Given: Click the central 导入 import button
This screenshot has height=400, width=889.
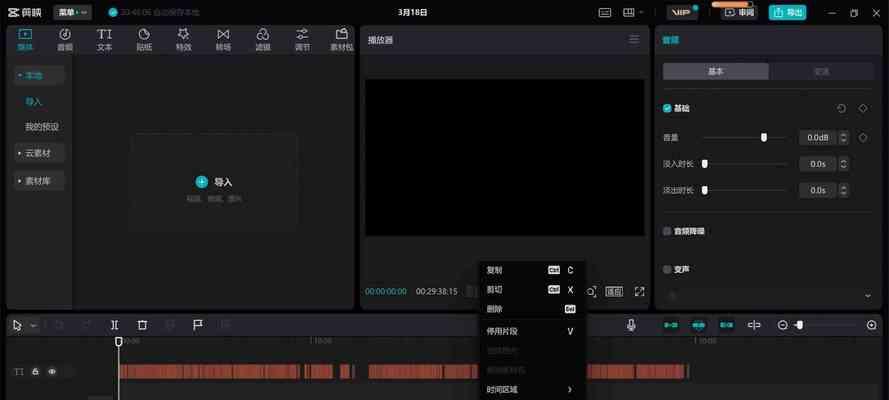Looking at the screenshot, I should pos(214,182).
